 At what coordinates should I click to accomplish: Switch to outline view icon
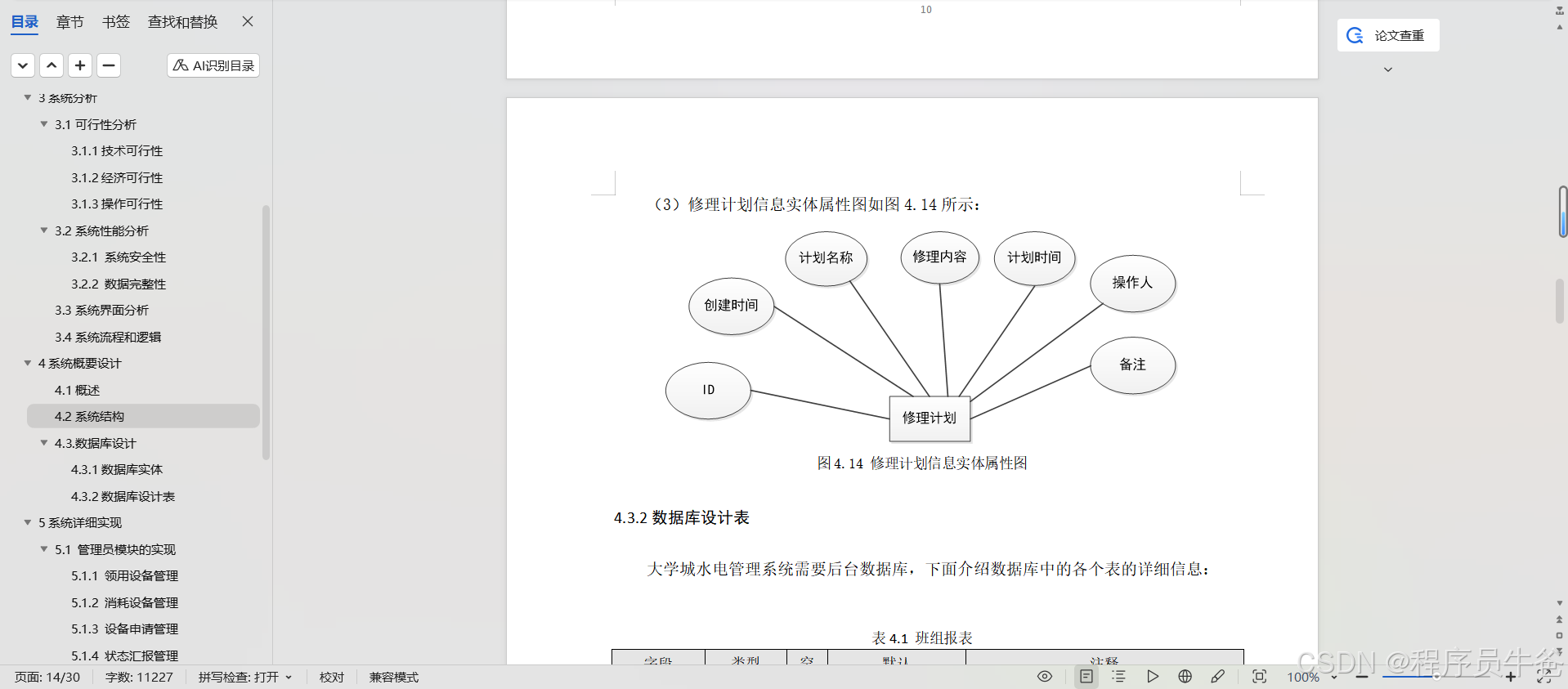tap(1119, 676)
